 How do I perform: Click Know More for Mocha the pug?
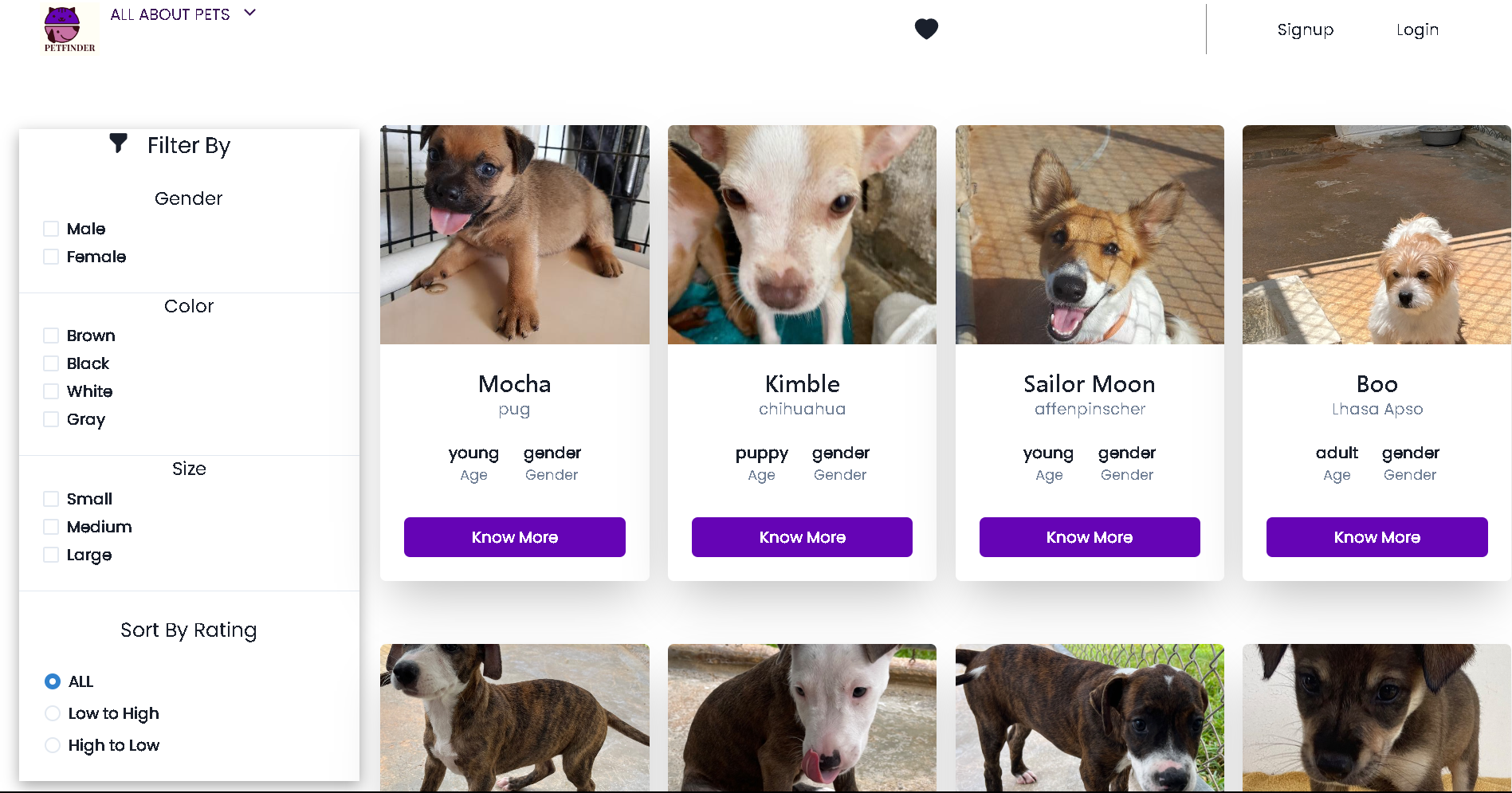point(514,536)
